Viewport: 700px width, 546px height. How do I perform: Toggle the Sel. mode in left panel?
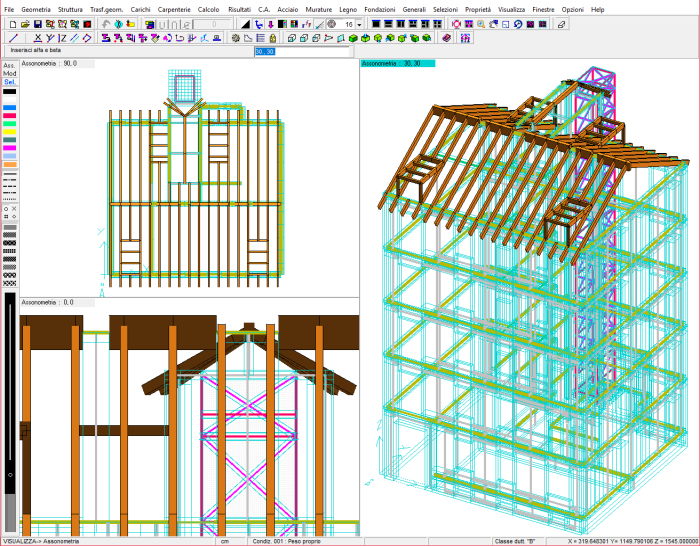9,83
